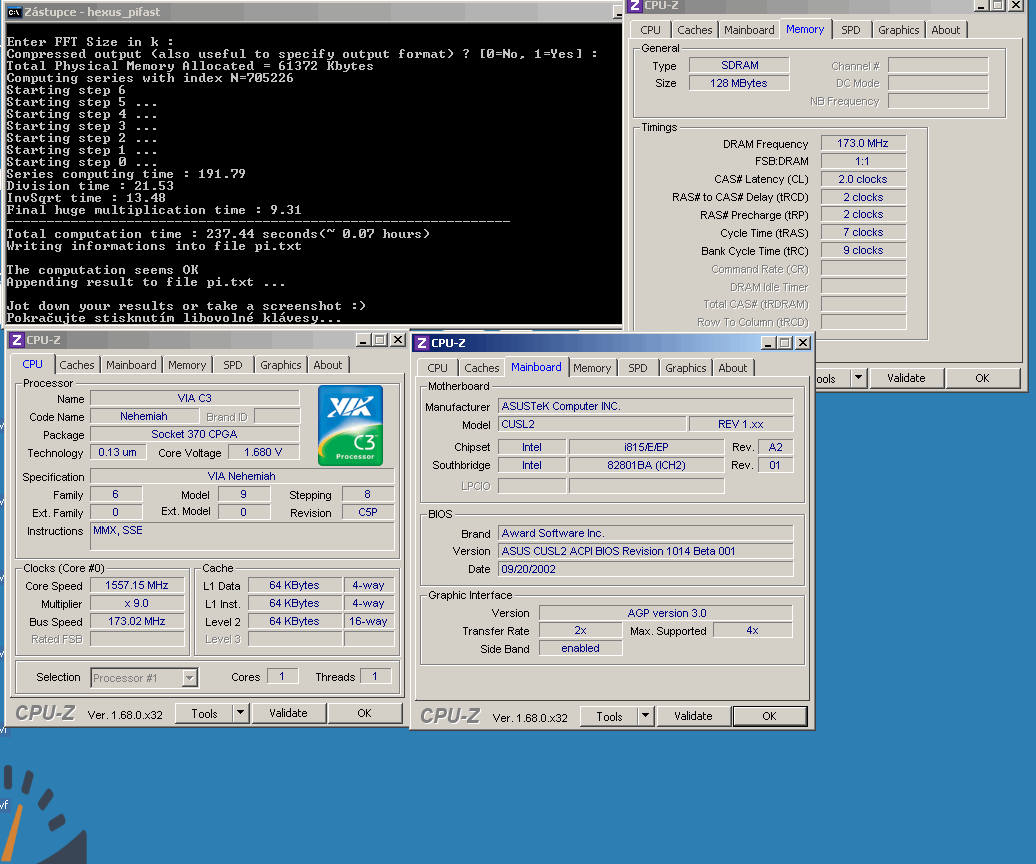The image size is (1036, 864).
Task: Open Tools dropdown arrow in the CPU window
Action: click(240, 713)
